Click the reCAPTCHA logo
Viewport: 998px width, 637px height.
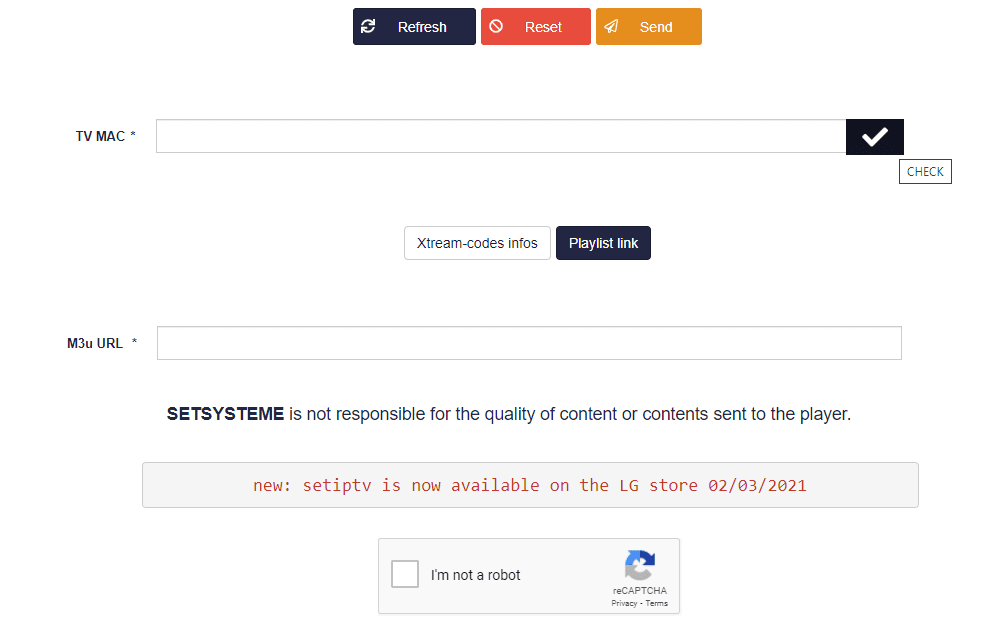click(x=640, y=565)
